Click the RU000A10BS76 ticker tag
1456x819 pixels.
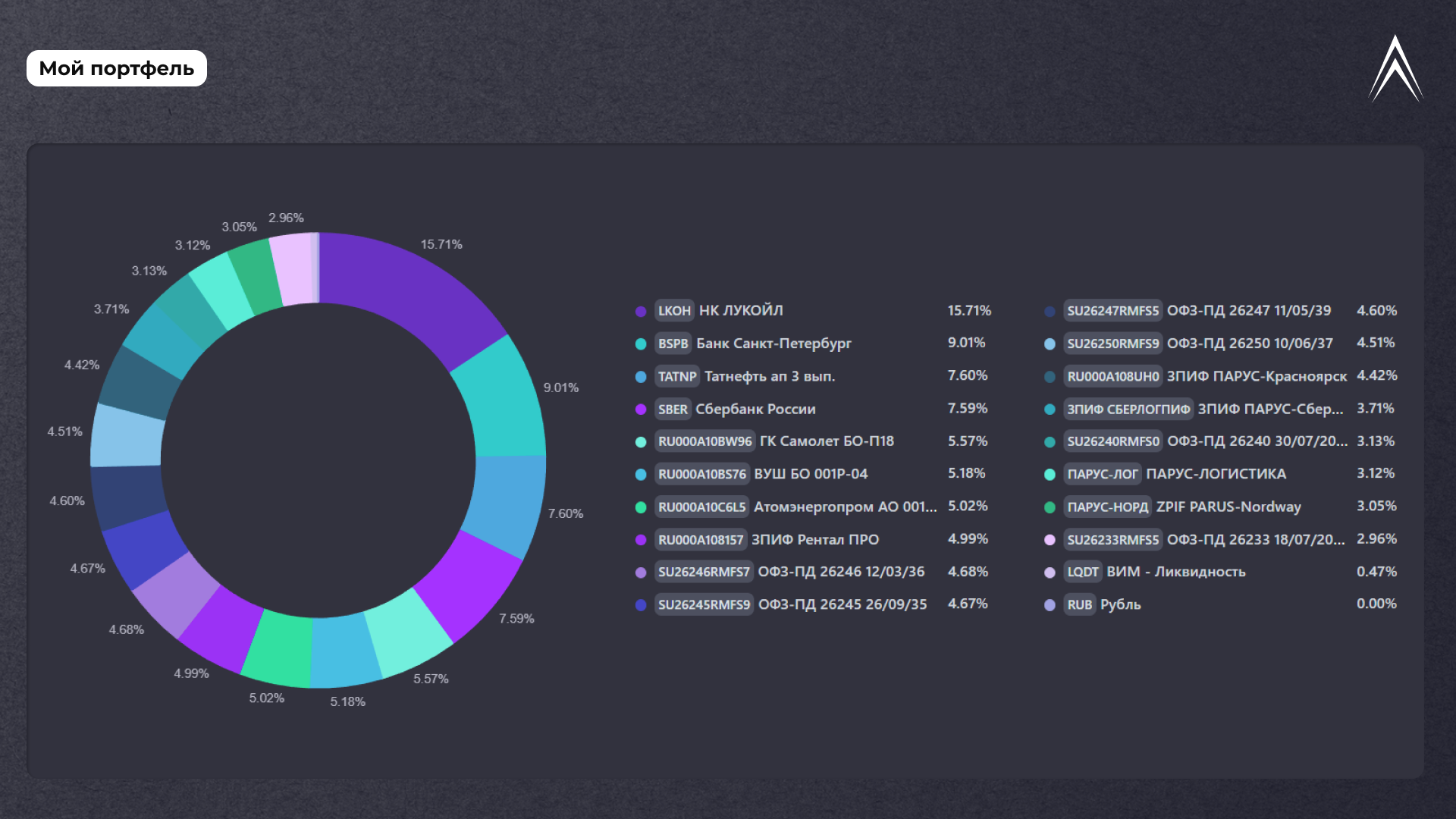pyautogui.click(x=702, y=474)
